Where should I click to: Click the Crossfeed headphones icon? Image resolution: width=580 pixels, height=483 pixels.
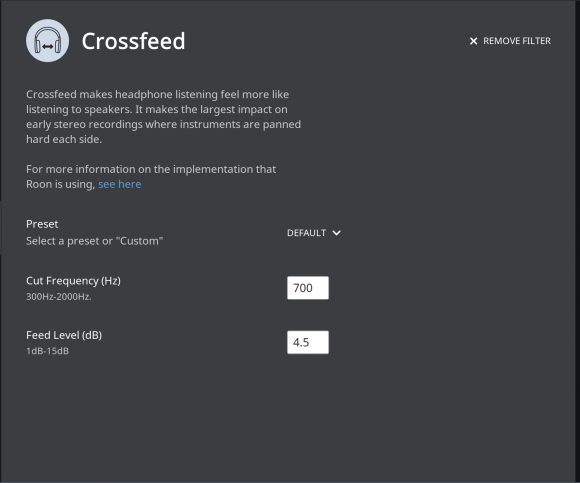tap(47, 41)
